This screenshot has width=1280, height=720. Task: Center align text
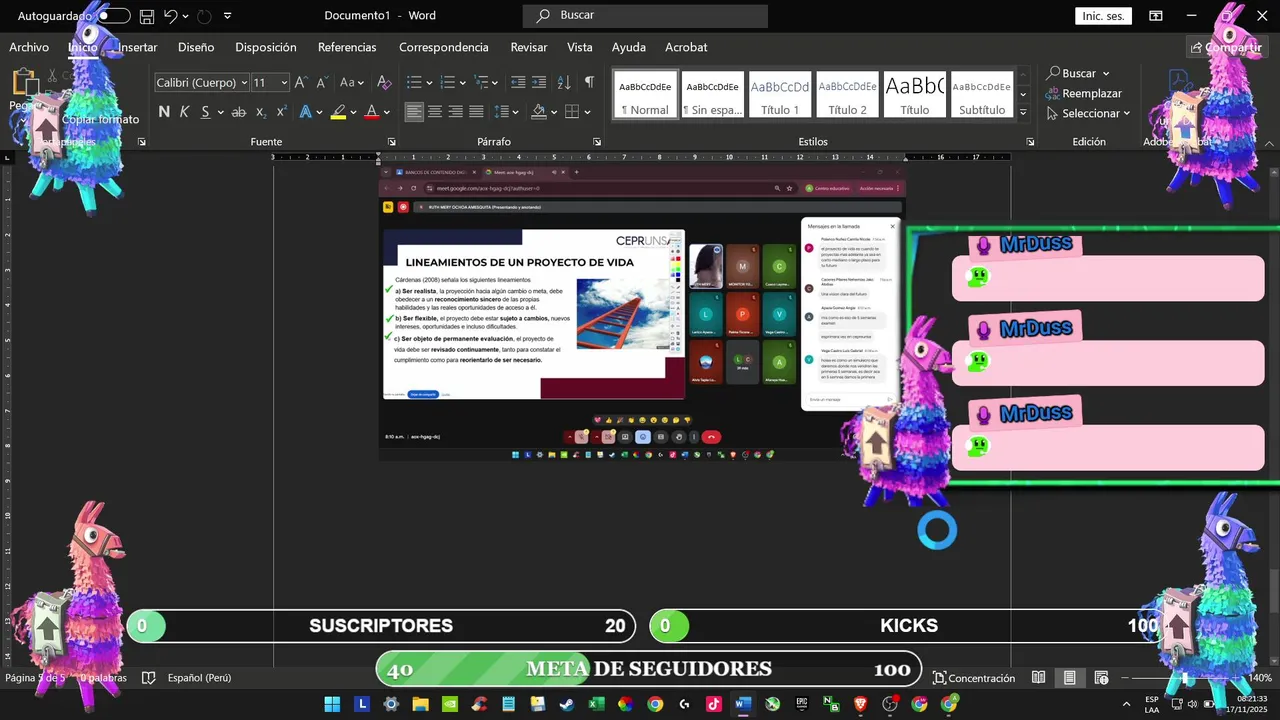[435, 112]
